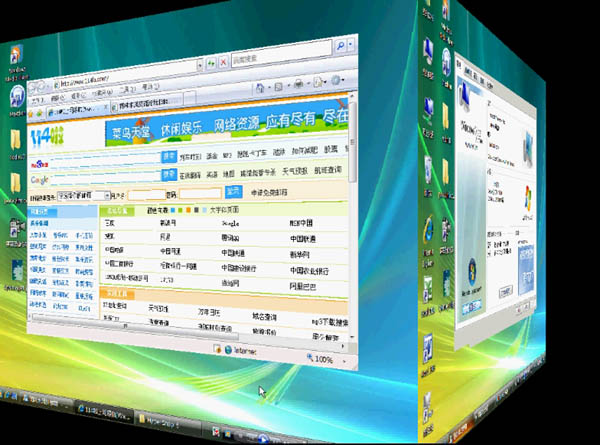Click the live search input box
Screen dimensions: 600x445
pyautogui.click(x=281, y=53)
